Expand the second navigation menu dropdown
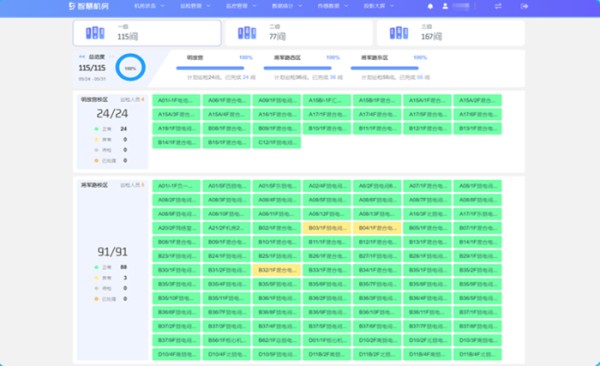Image resolution: width=600 pixels, height=366 pixels. [208, 6]
